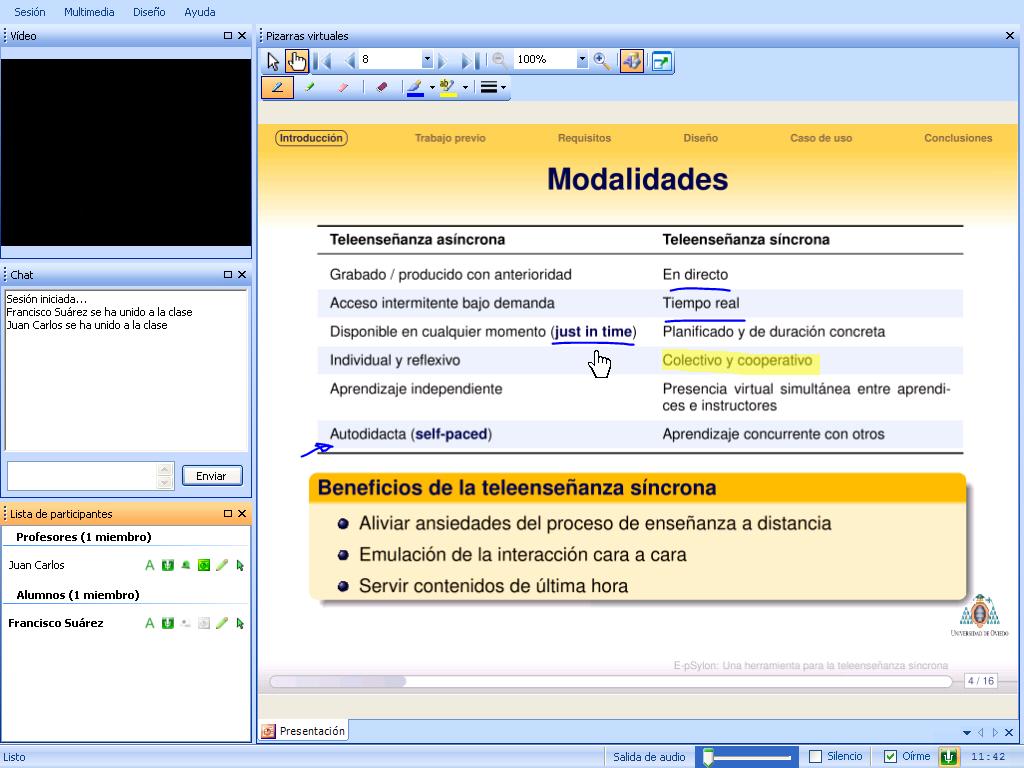This screenshot has height=768, width=1024.
Task: Toggle Francisco Suárez's video broadcast icon
Action: pyautogui.click(x=204, y=624)
